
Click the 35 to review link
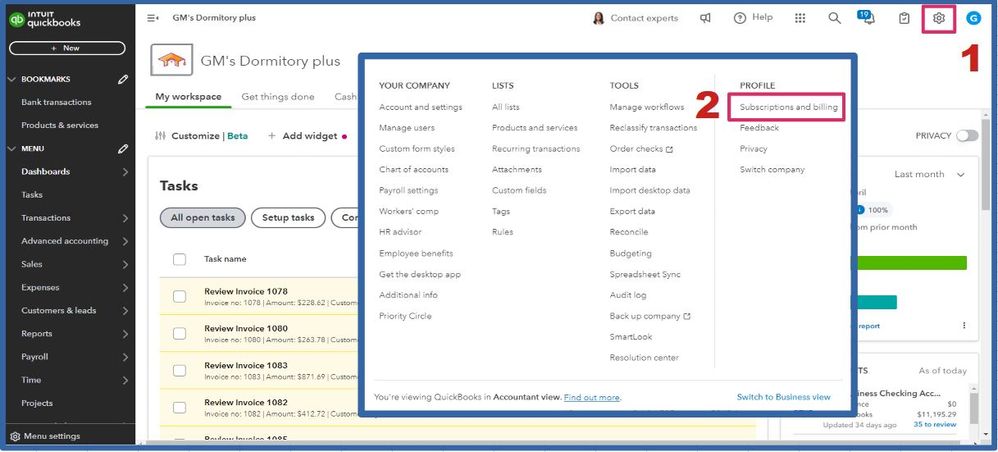tap(935, 424)
